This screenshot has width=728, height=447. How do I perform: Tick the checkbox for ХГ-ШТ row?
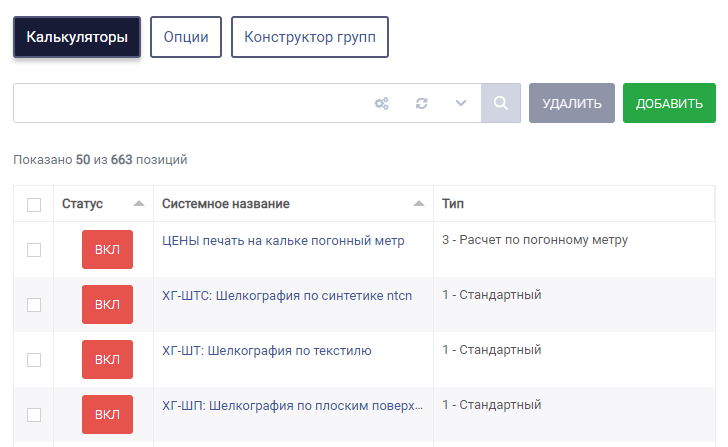(34, 360)
